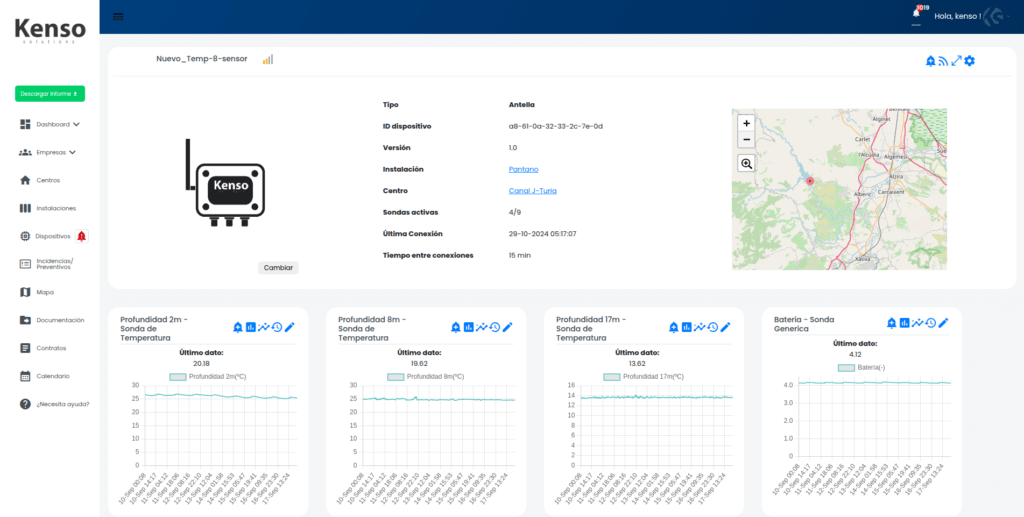Click the Cambiar button under the device image
The width and height of the screenshot is (1024, 517).
click(278, 268)
